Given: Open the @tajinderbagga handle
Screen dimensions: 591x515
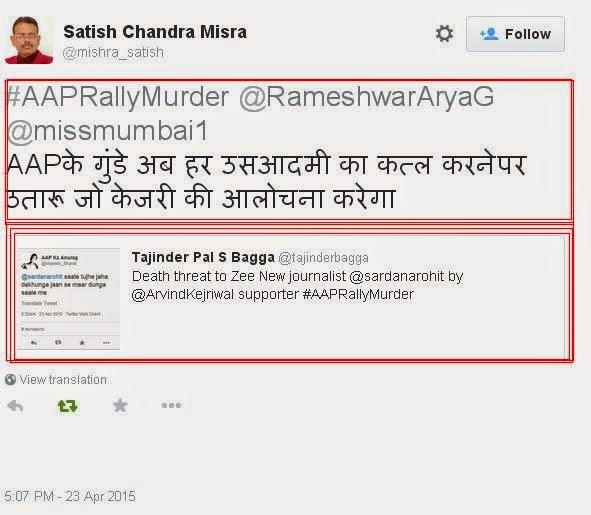Looking at the screenshot, I should tap(323, 258).
